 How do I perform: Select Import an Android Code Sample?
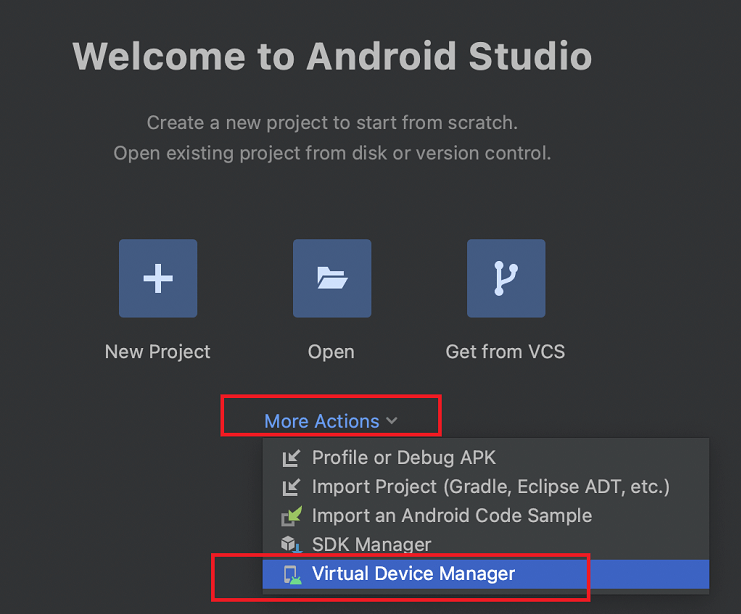point(486,516)
